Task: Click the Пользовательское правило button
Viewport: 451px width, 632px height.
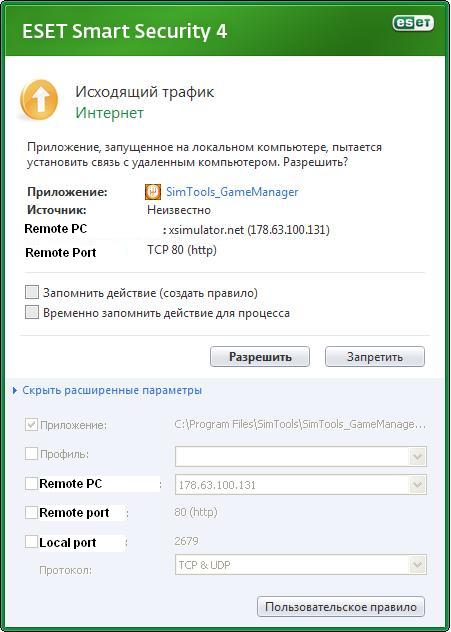Action: point(341,607)
